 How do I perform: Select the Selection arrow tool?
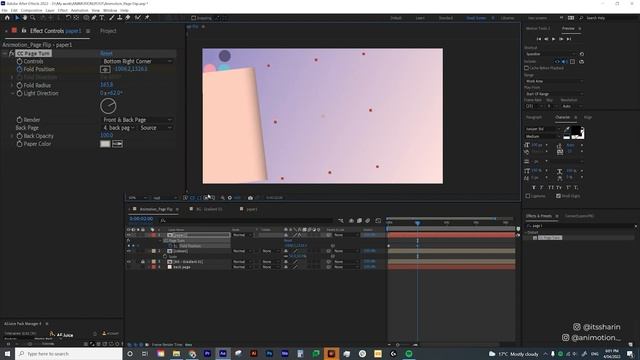17,18
